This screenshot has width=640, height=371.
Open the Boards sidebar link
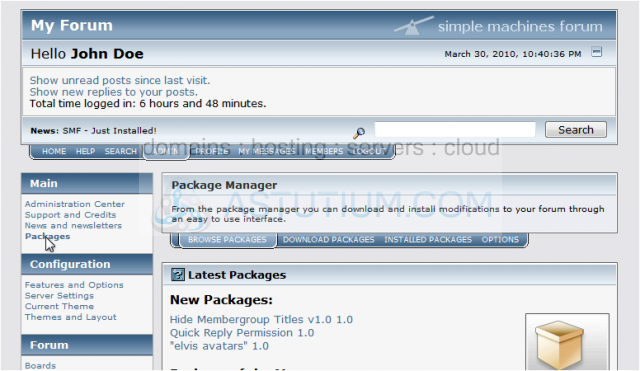click(40, 366)
